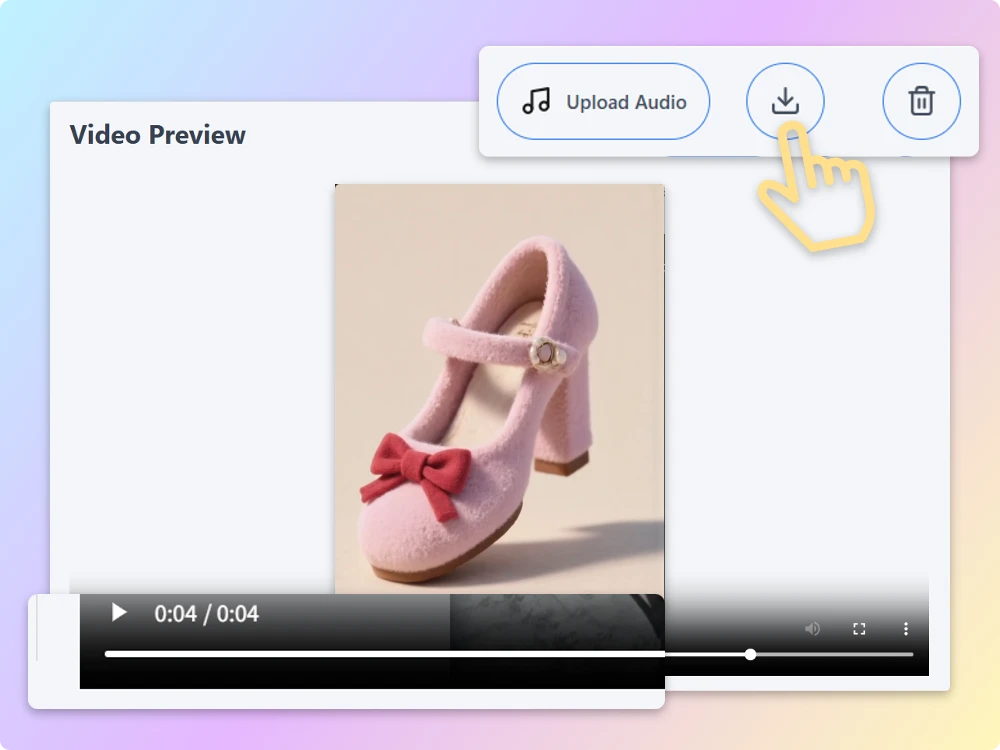
Task: Click the pink shoe video frame
Action: point(499,300)
